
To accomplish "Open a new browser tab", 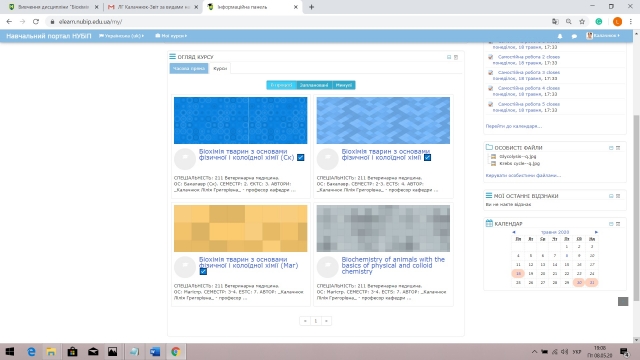I will 311,7.
